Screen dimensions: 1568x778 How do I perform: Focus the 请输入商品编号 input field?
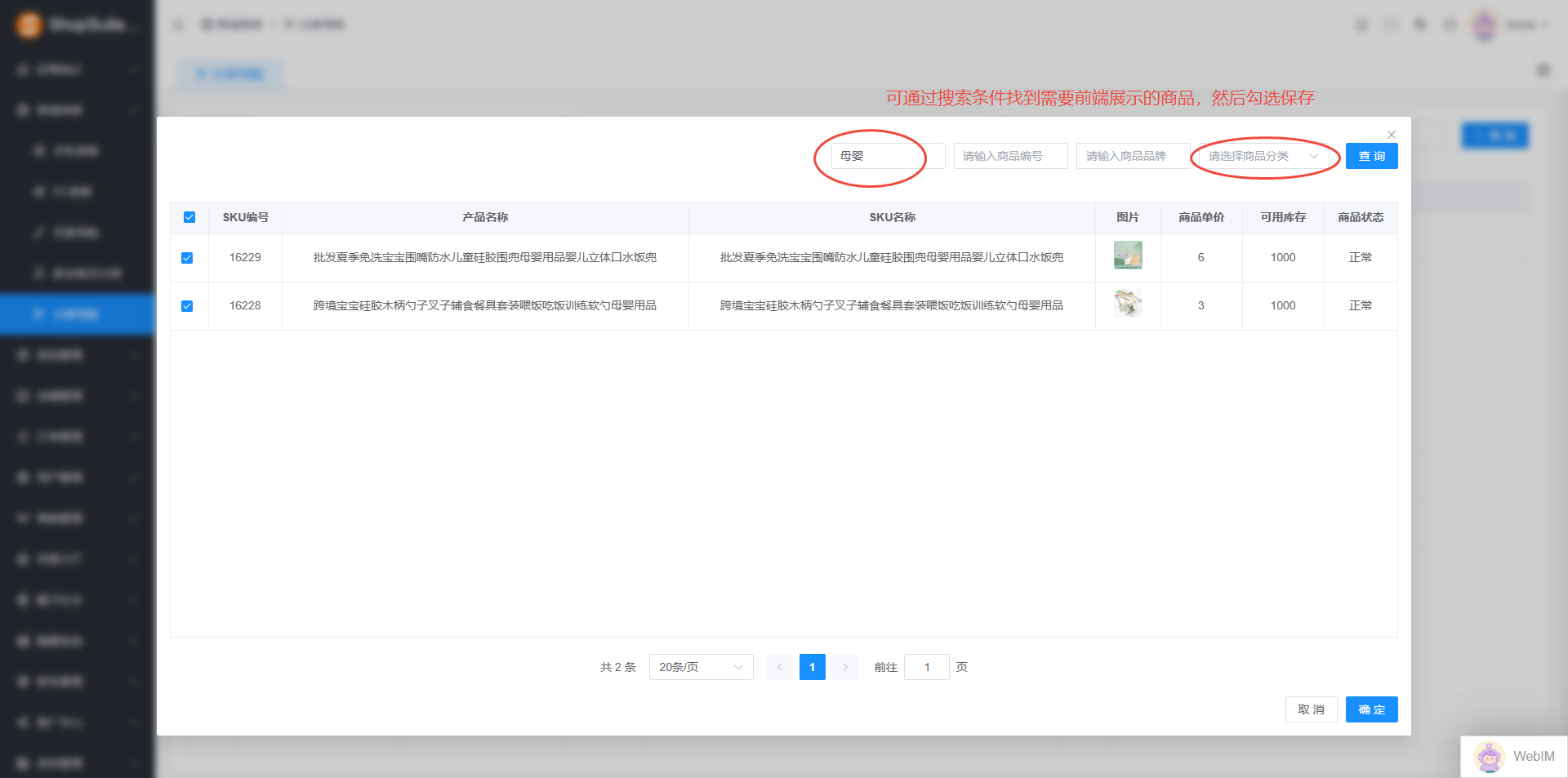click(x=1010, y=156)
